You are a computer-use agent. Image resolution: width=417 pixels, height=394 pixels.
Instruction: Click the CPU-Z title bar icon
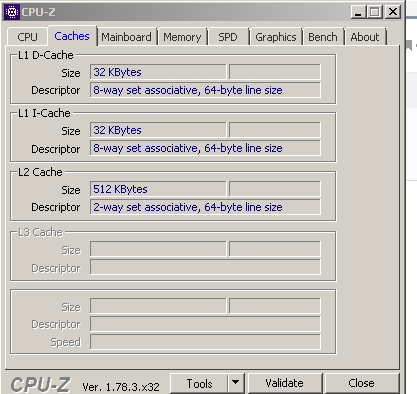(12, 12)
